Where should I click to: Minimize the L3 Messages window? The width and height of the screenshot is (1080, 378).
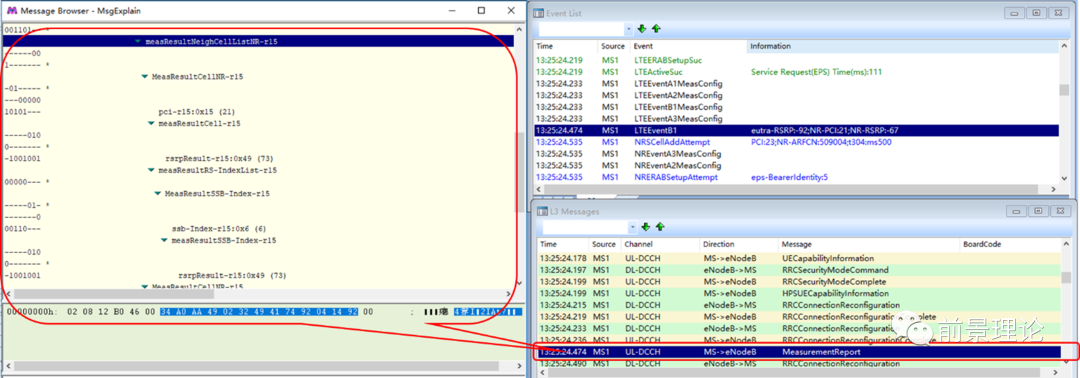point(1017,211)
